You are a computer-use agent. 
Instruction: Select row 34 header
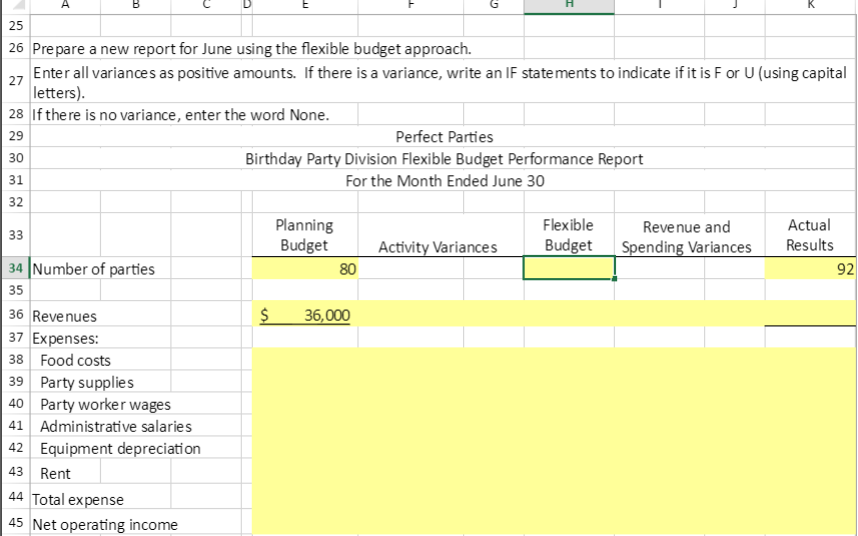coord(15,268)
